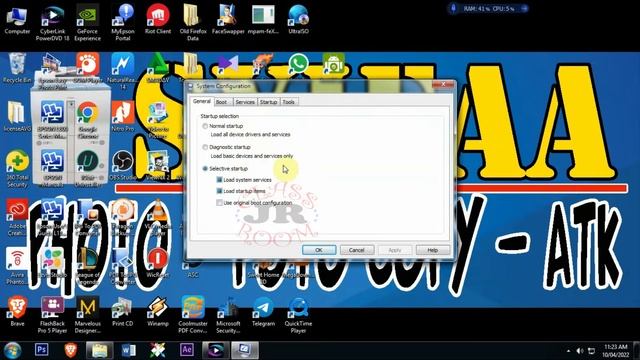Screen dimensions: 640x360
Task: Choose the Diagnostic startup option
Action: point(205,147)
